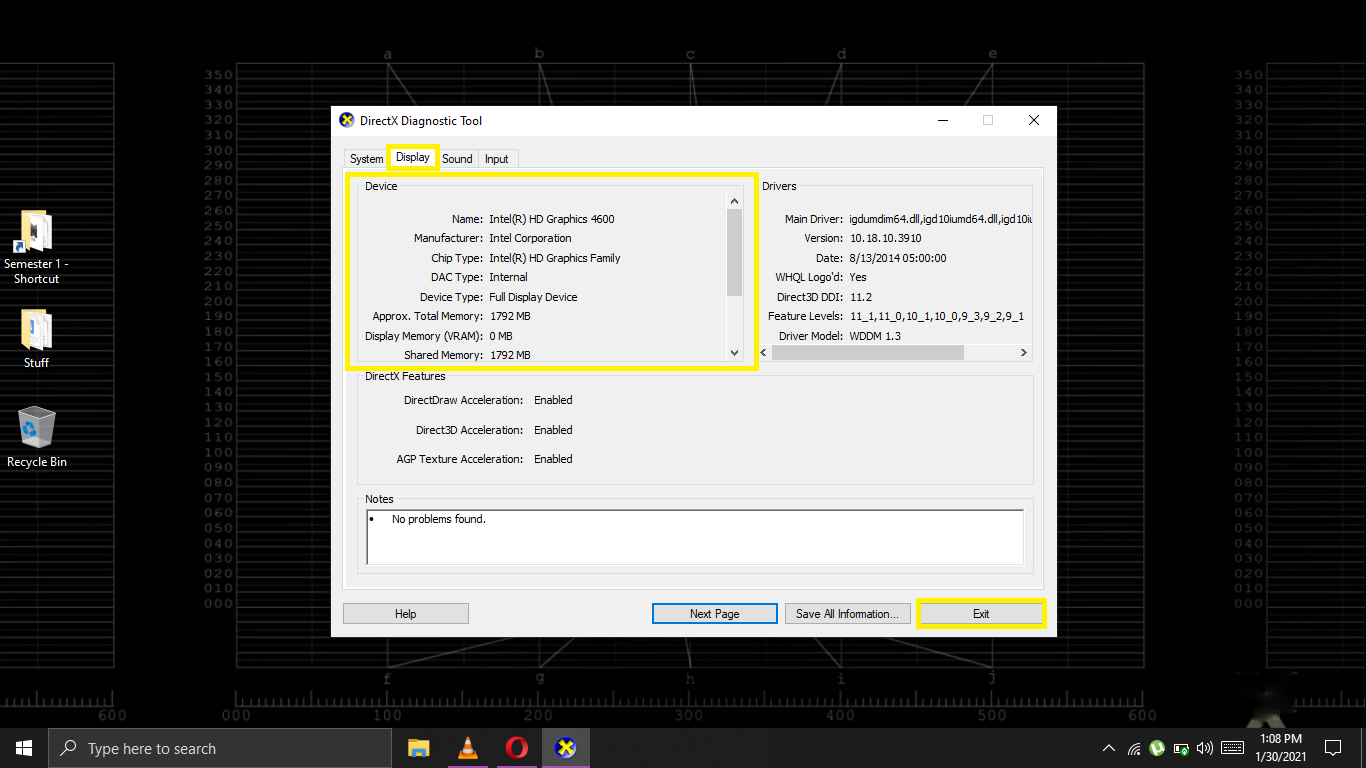Click the Next Page button

coord(715,614)
